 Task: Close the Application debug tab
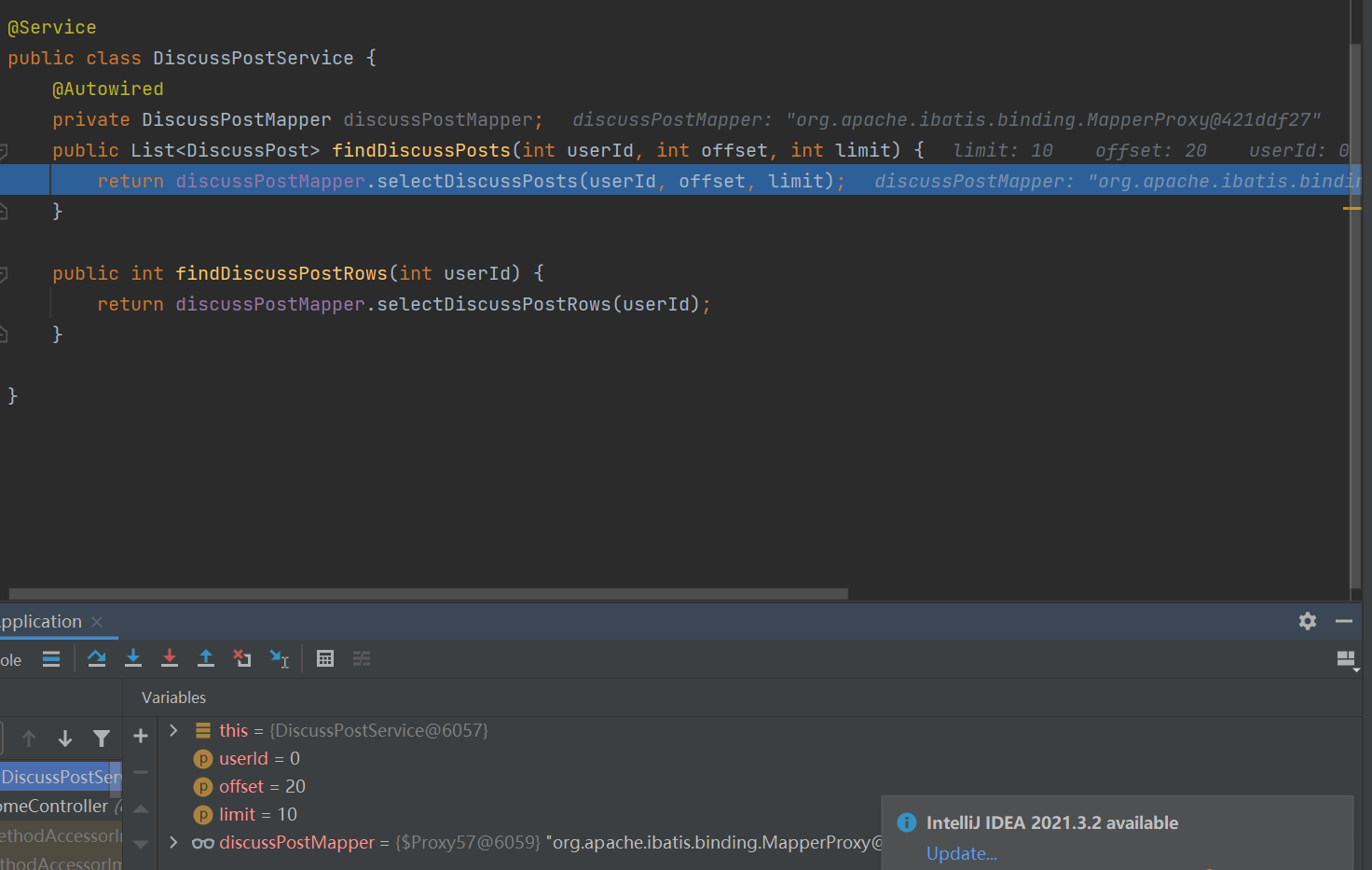pos(97,621)
